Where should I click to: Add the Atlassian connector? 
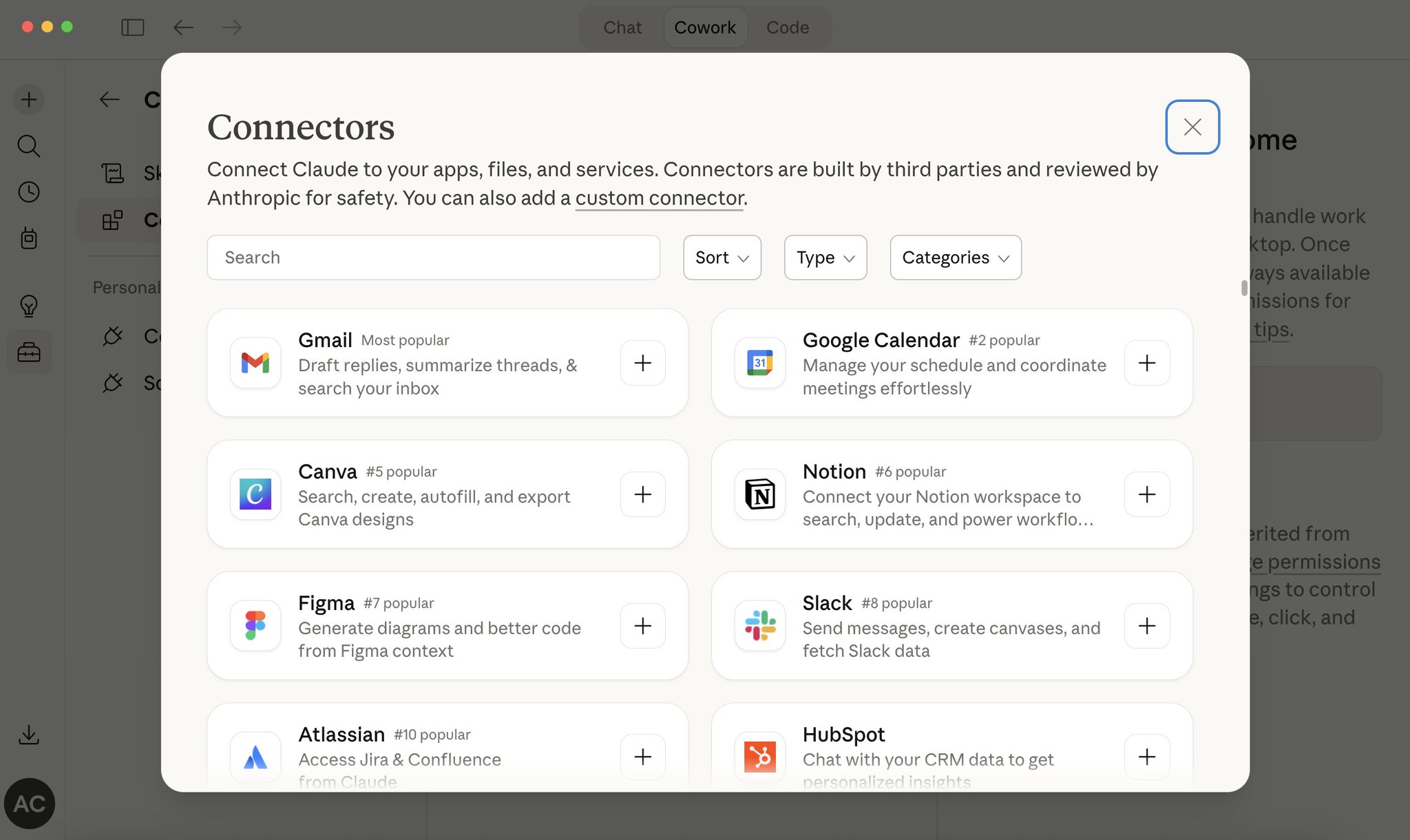[642, 757]
